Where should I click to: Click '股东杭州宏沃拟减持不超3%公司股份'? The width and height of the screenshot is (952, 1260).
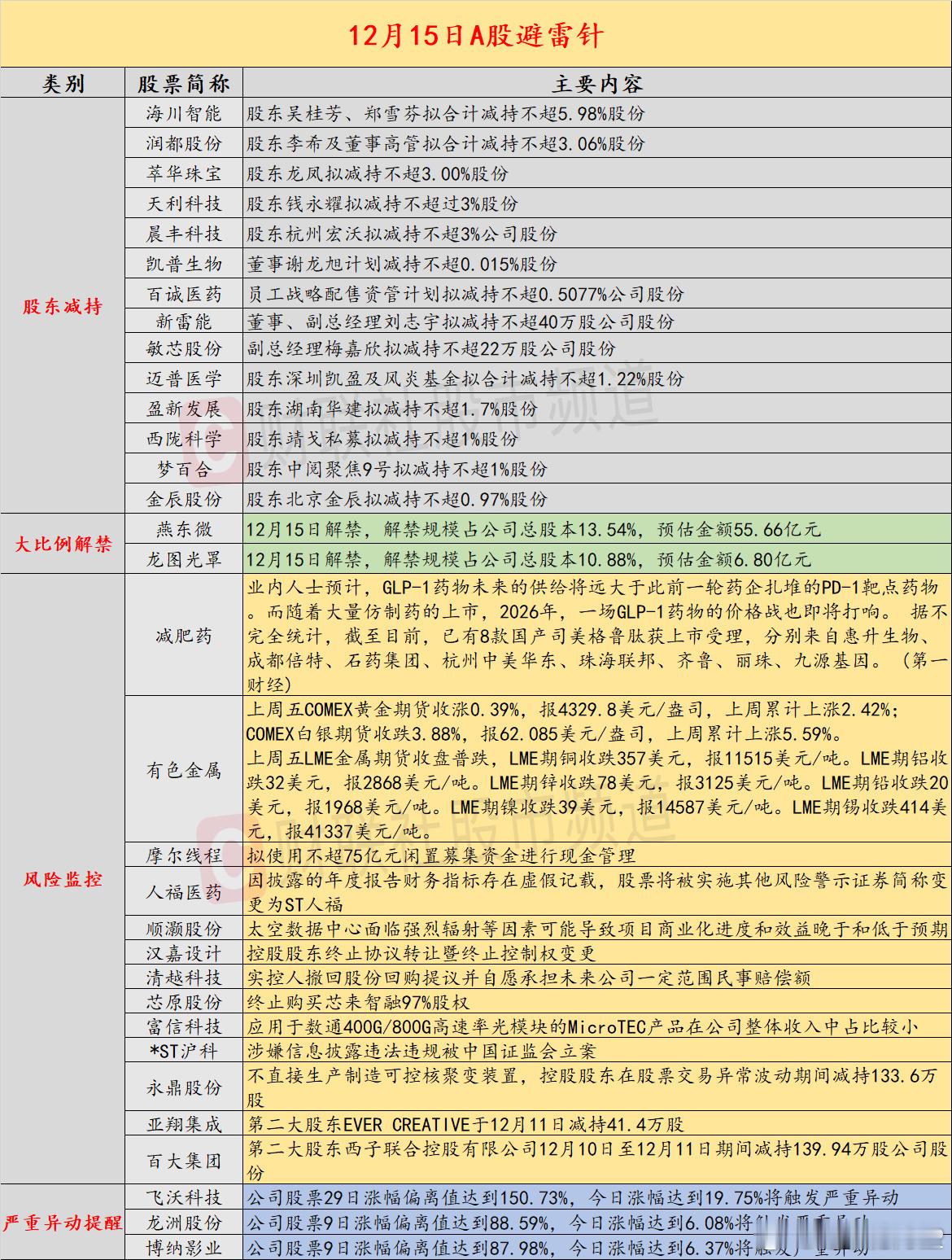coord(402,234)
